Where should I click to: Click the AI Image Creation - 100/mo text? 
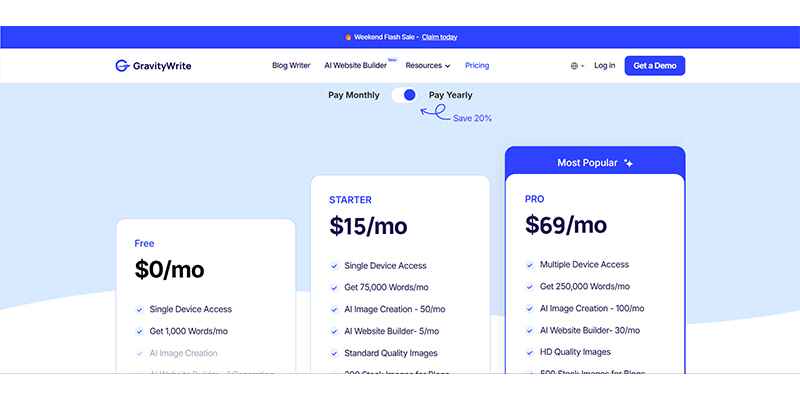pos(592,308)
